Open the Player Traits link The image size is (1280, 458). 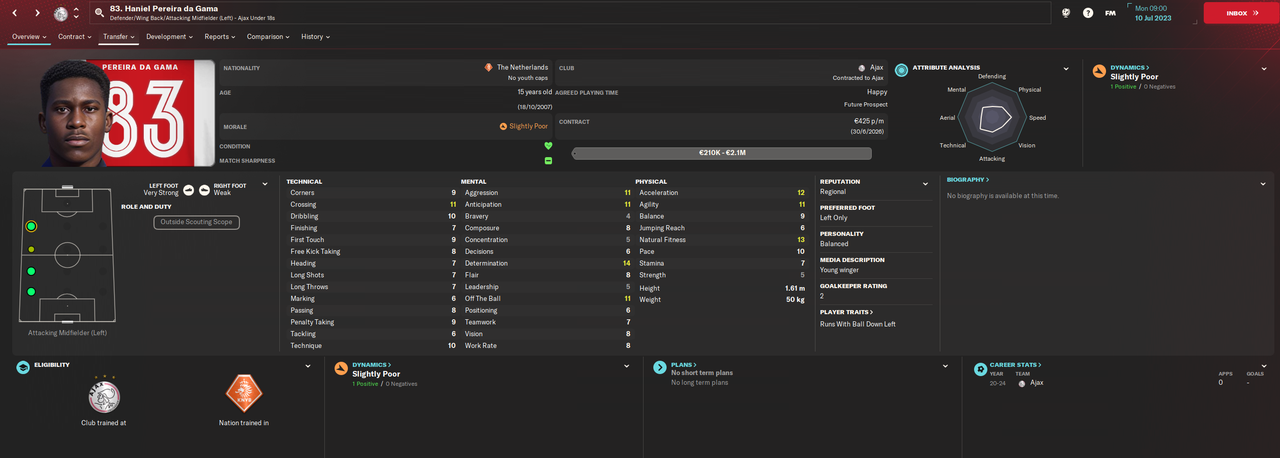tap(845, 312)
